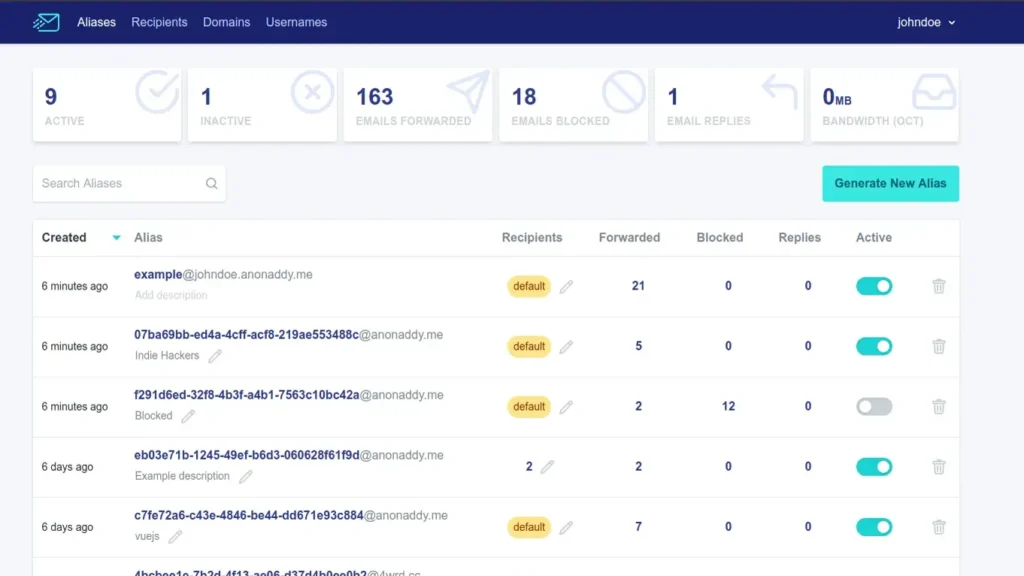Viewport: 1024px width, 576px height.
Task: Delete the Blocked alias using trash icon
Action: click(938, 407)
